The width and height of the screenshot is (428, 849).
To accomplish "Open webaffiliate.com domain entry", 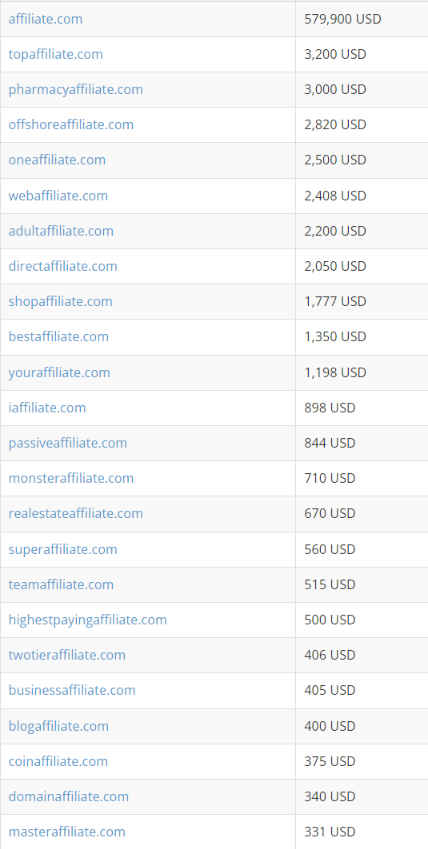I will pyautogui.click(x=58, y=195).
